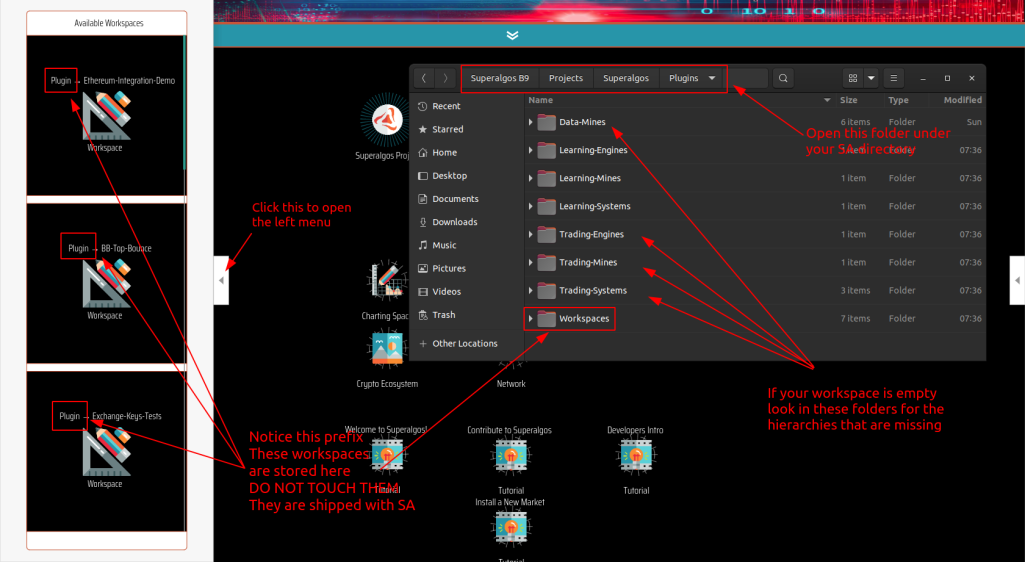1025x562 pixels.
Task: Click the Network label on the canvas
Action: pos(511,384)
